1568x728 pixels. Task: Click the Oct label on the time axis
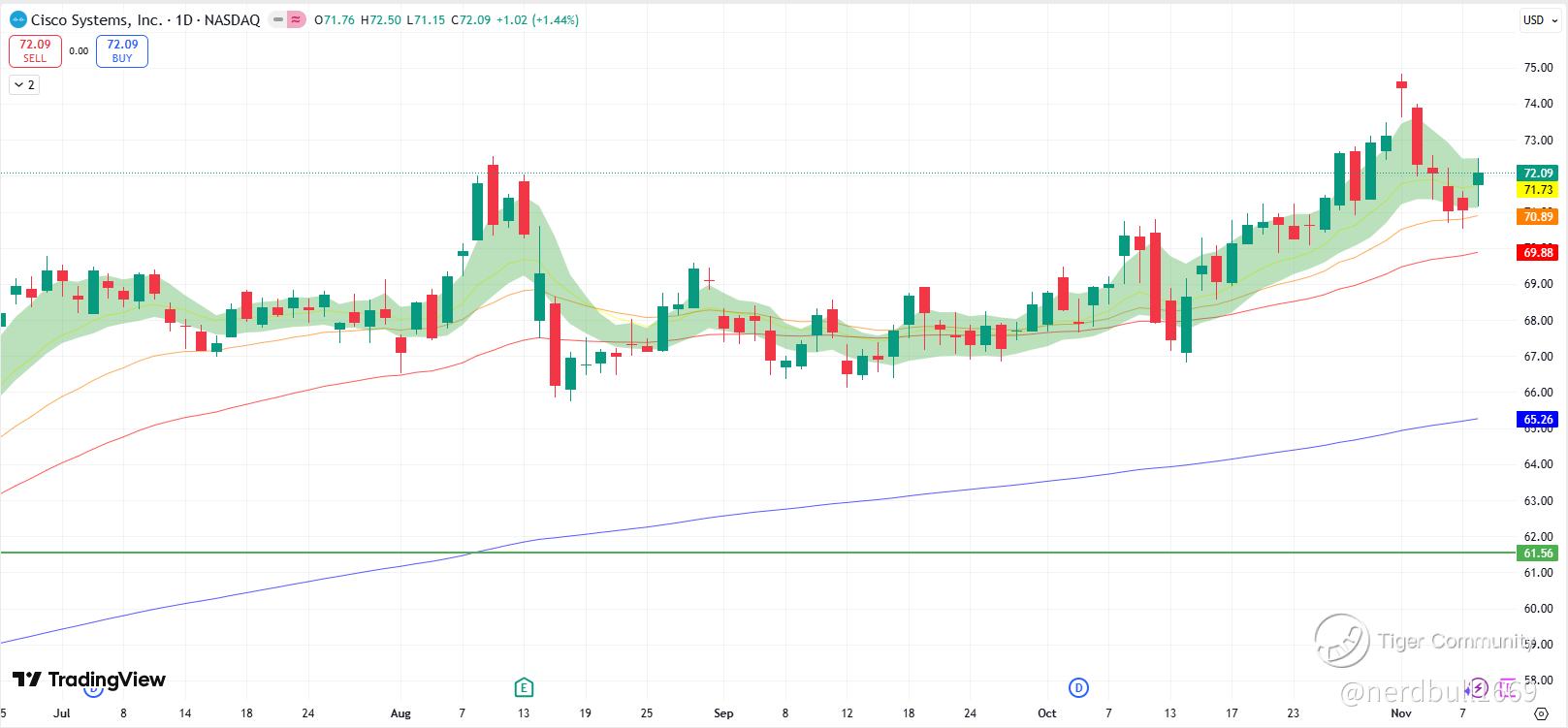pyautogui.click(x=1047, y=713)
